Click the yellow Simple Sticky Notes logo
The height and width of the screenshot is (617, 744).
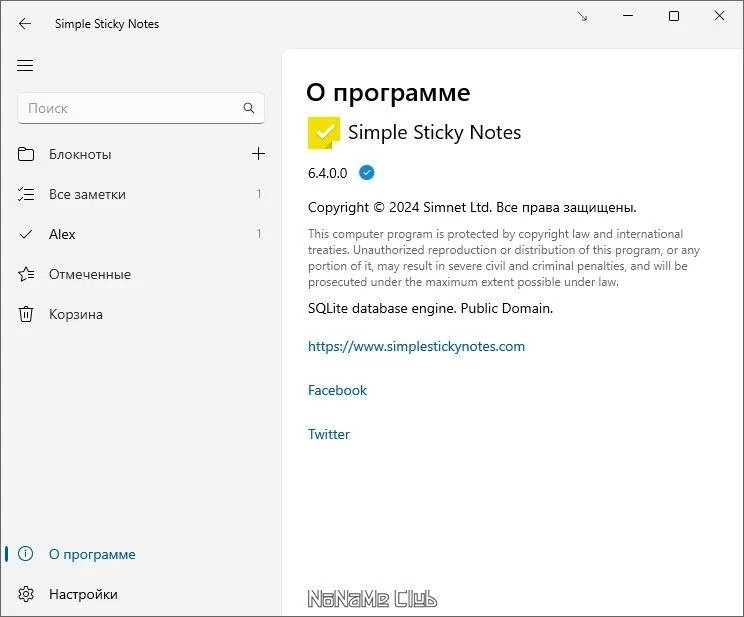[x=324, y=132]
